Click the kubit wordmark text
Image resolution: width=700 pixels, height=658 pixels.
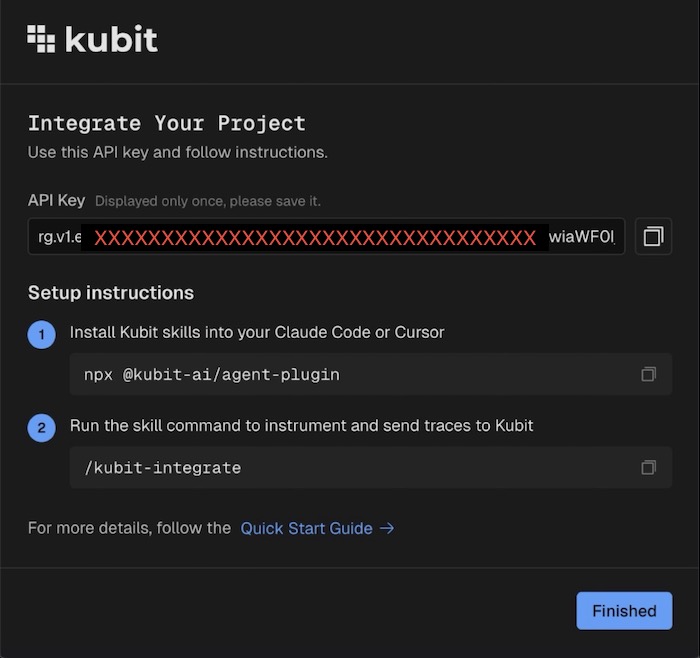[111, 39]
